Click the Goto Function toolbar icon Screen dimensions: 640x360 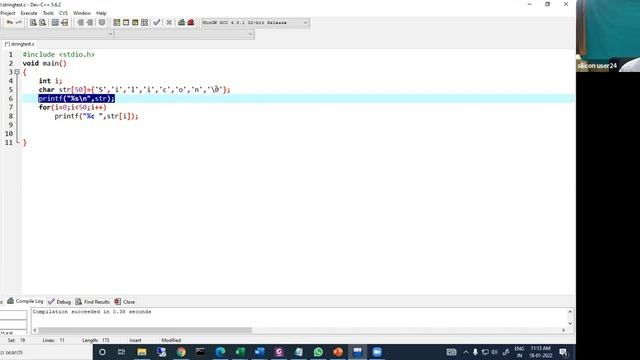tap(55, 22)
